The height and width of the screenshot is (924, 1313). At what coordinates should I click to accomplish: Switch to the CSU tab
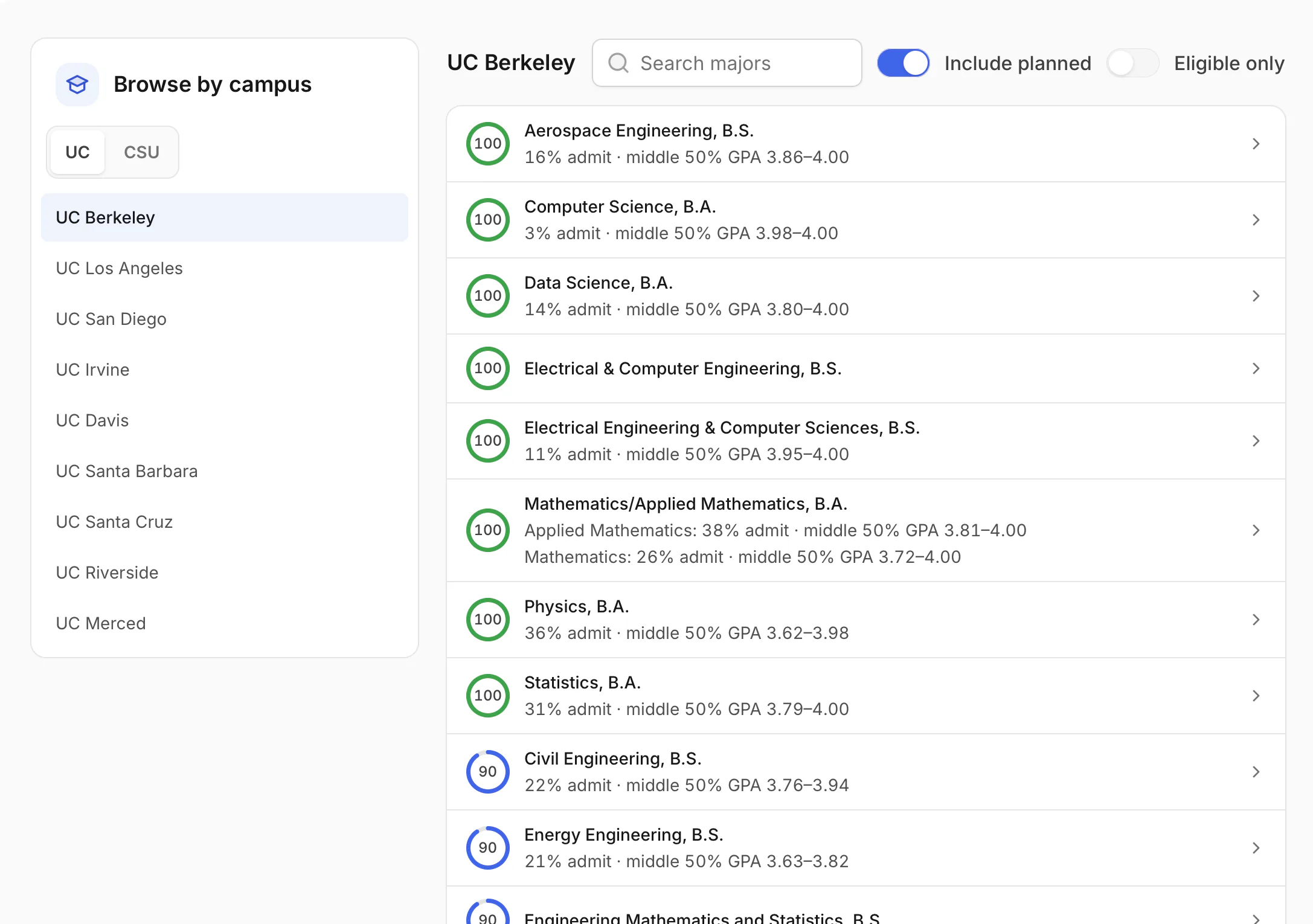[141, 152]
